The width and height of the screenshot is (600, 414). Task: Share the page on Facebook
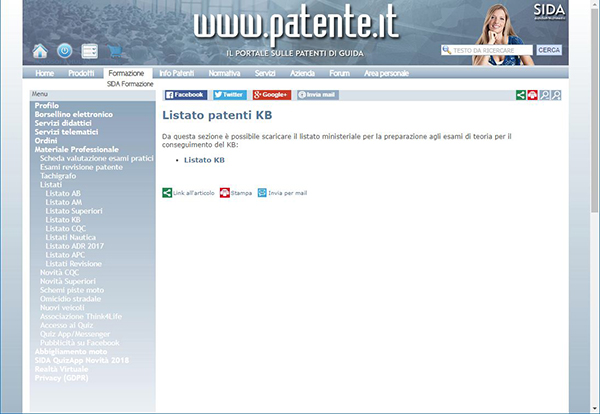[185, 95]
